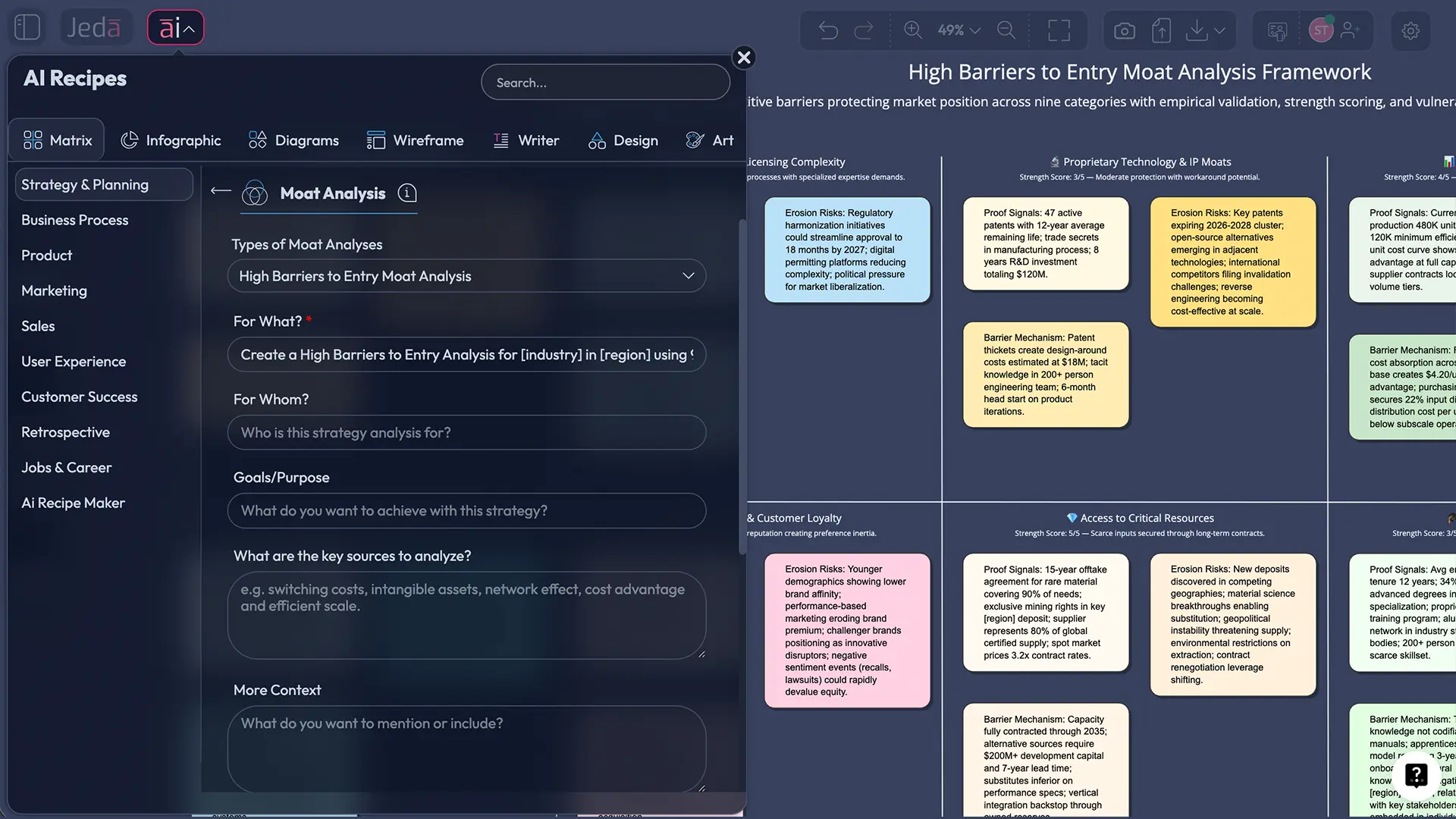The image size is (1456, 819).
Task: Click the AI Recipes search field
Action: pyautogui.click(x=605, y=82)
